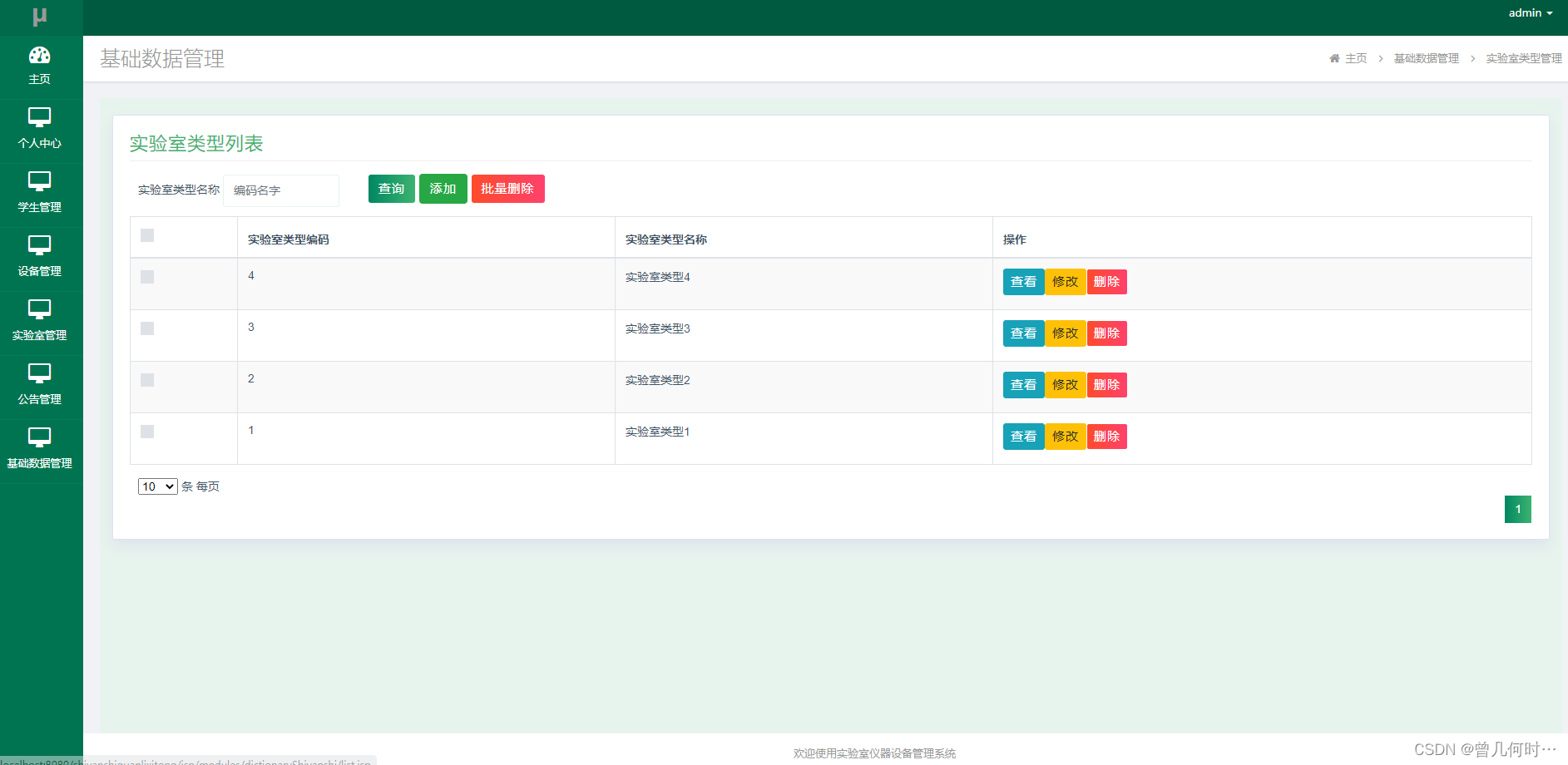Screen dimensions: 1568x765
Task: Click 删除 for 实验室类型3
Action: [x=1107, y=333]
